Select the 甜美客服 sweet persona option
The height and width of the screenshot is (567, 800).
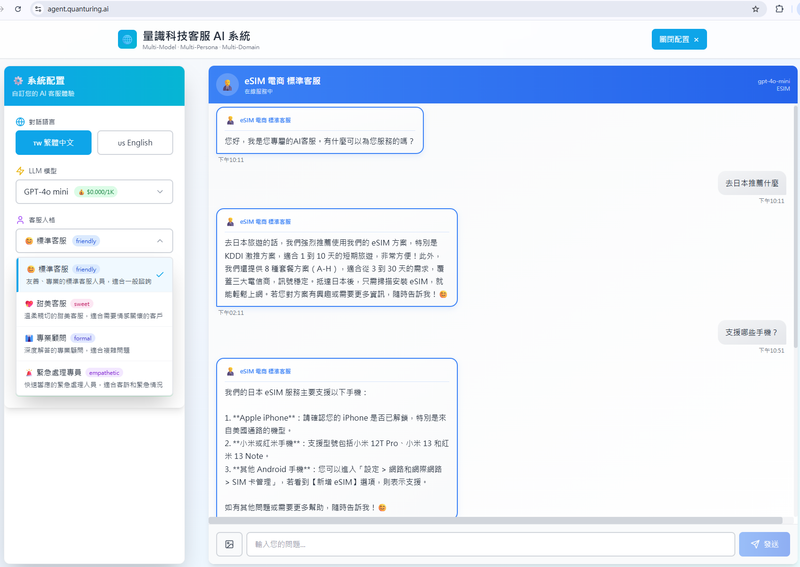click(x=94, y=309)
